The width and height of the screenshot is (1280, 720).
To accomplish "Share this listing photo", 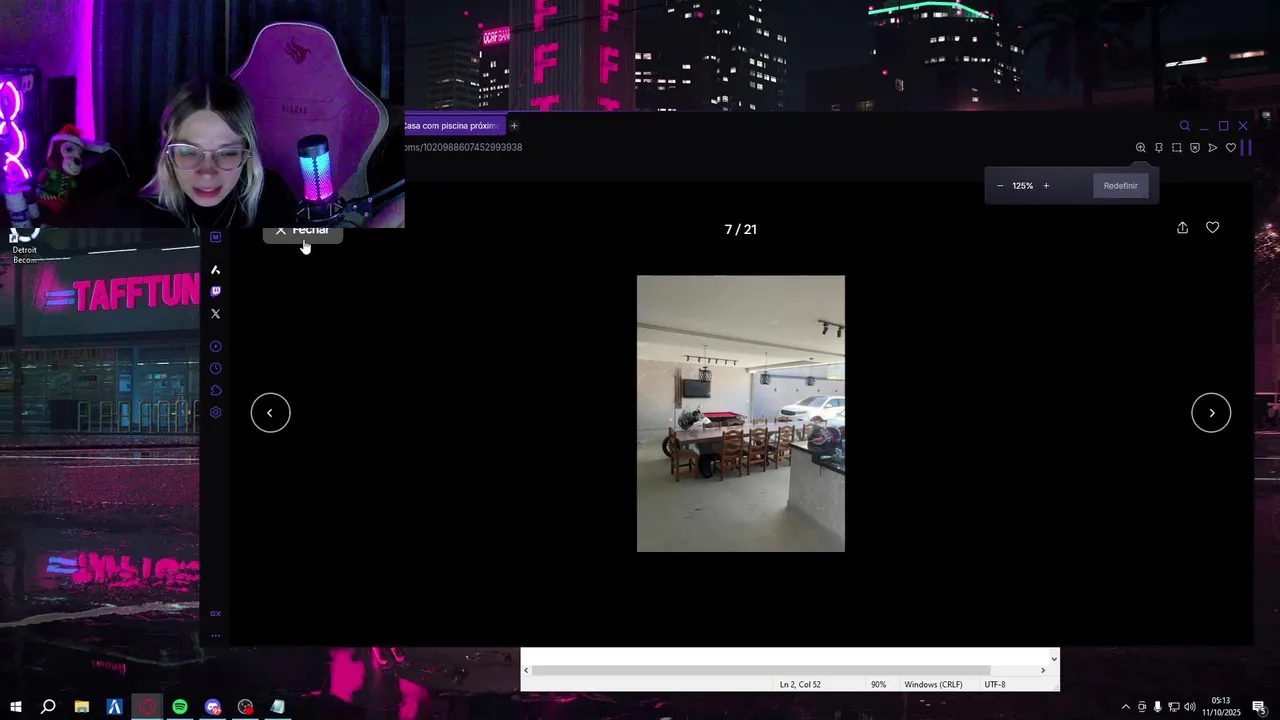I will coord(1182,228).
